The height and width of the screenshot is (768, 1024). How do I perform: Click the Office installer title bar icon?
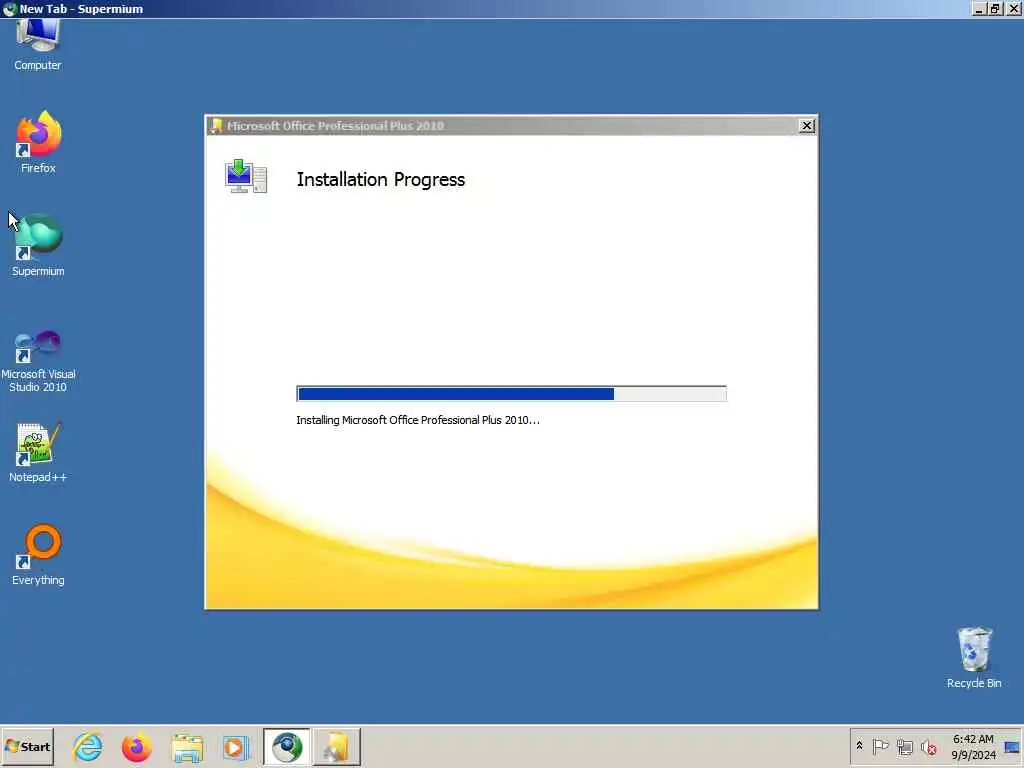216,125
